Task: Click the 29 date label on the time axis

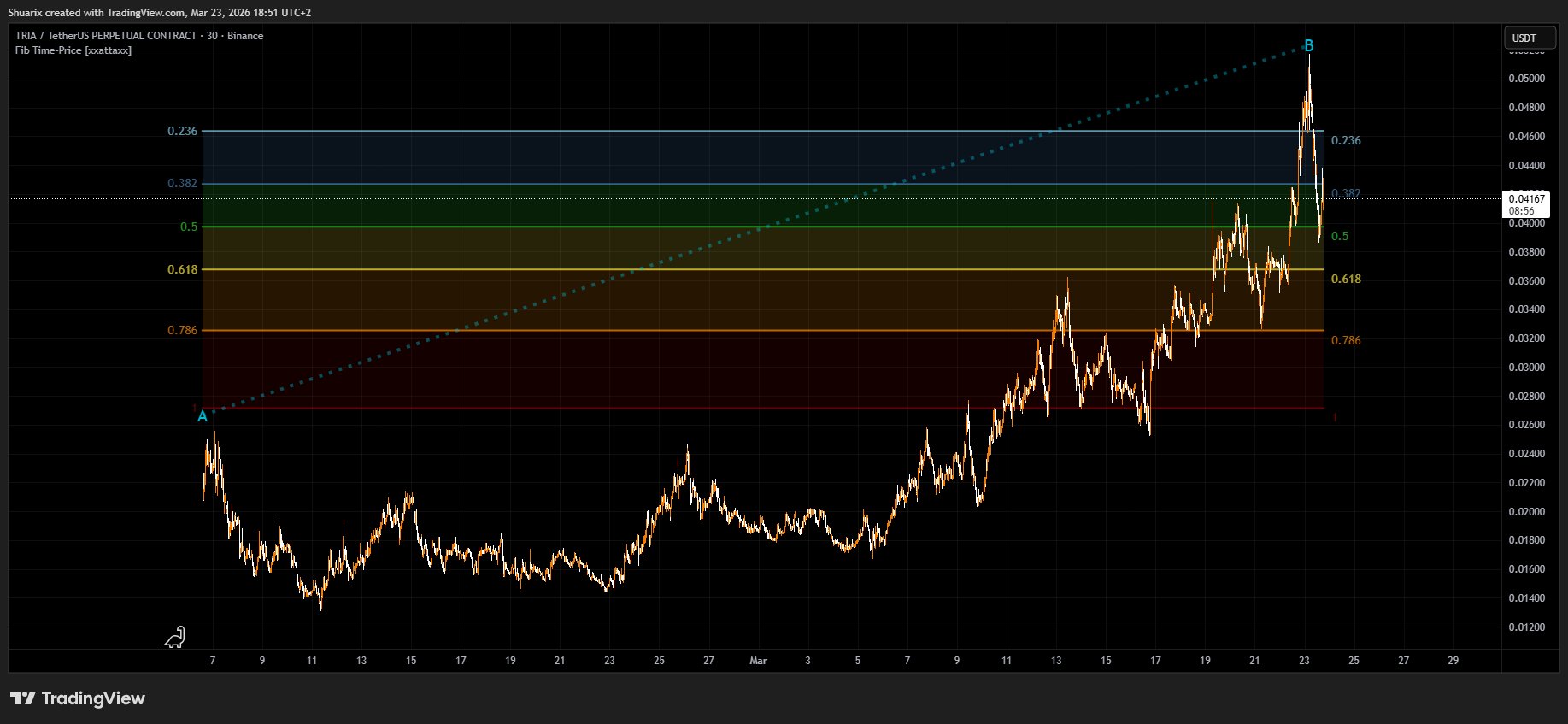Action: point(1453,661)
